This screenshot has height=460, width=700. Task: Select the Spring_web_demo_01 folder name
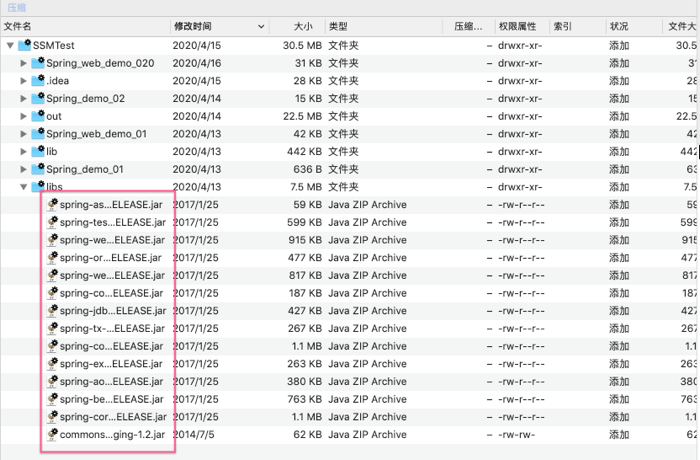coord(96,134)
